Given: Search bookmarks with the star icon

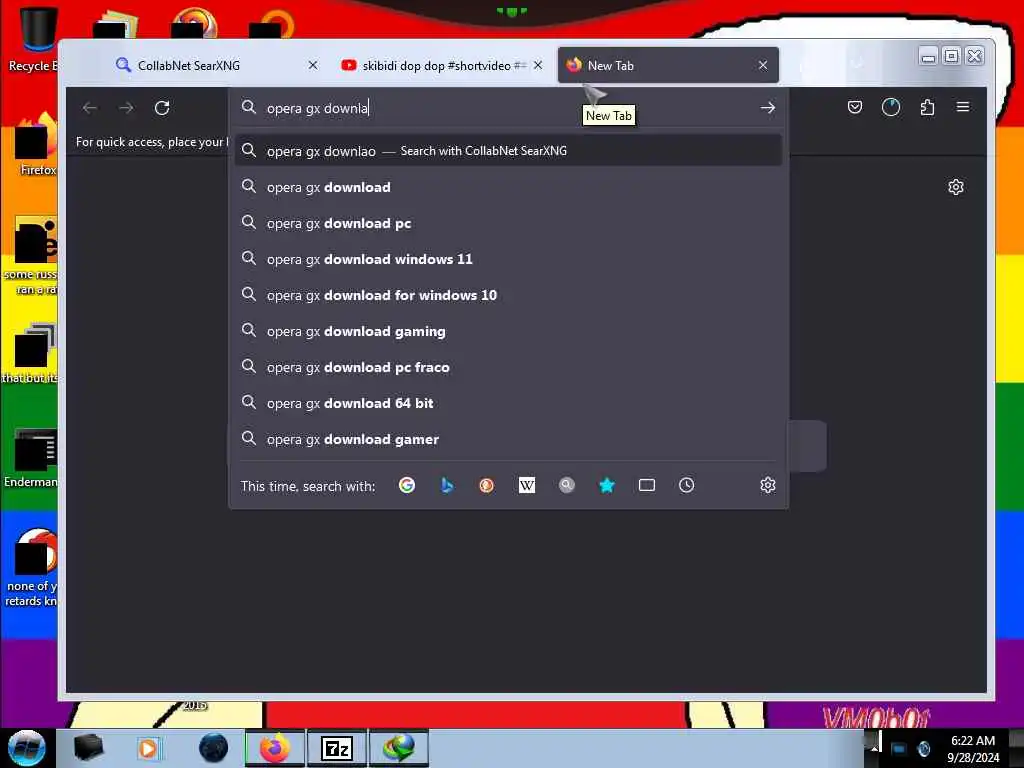Looking at the screenshot, I should [x=607, y=485].
